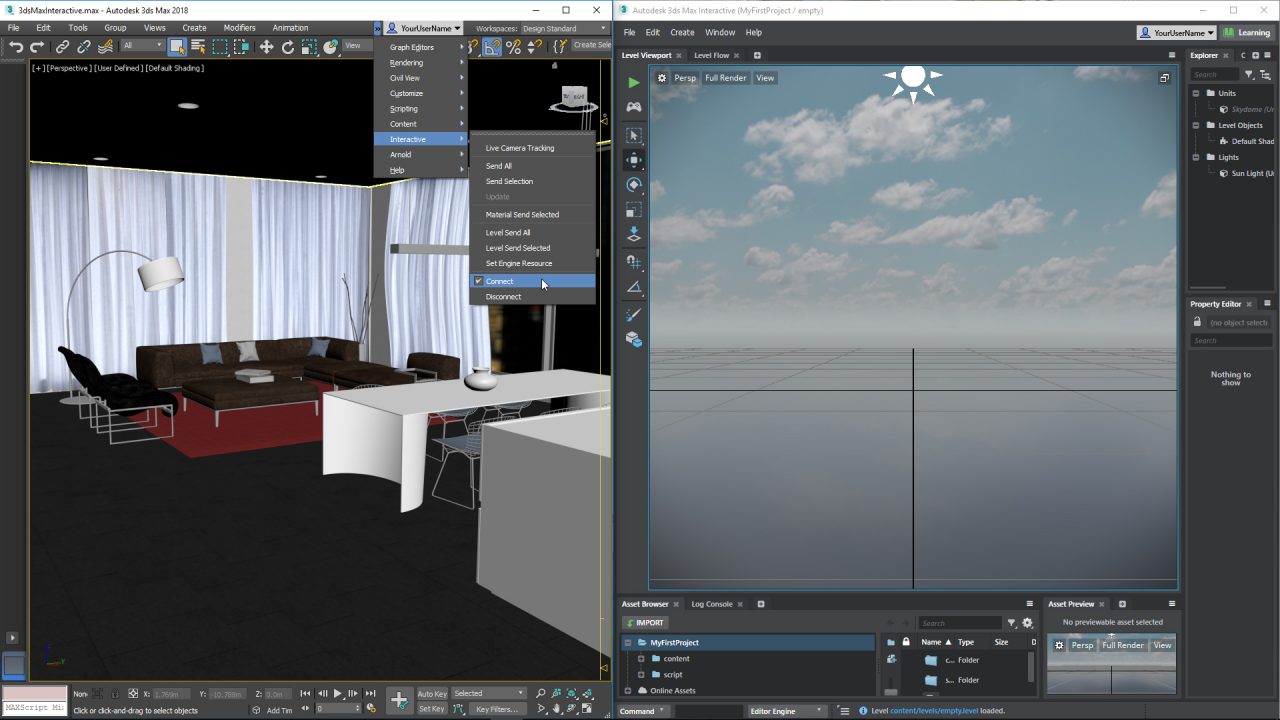The height and width of the screenshot is (720, 1280).
Task: Select the Move tool in Interactive toolbar
Action: tap(633, 160)
